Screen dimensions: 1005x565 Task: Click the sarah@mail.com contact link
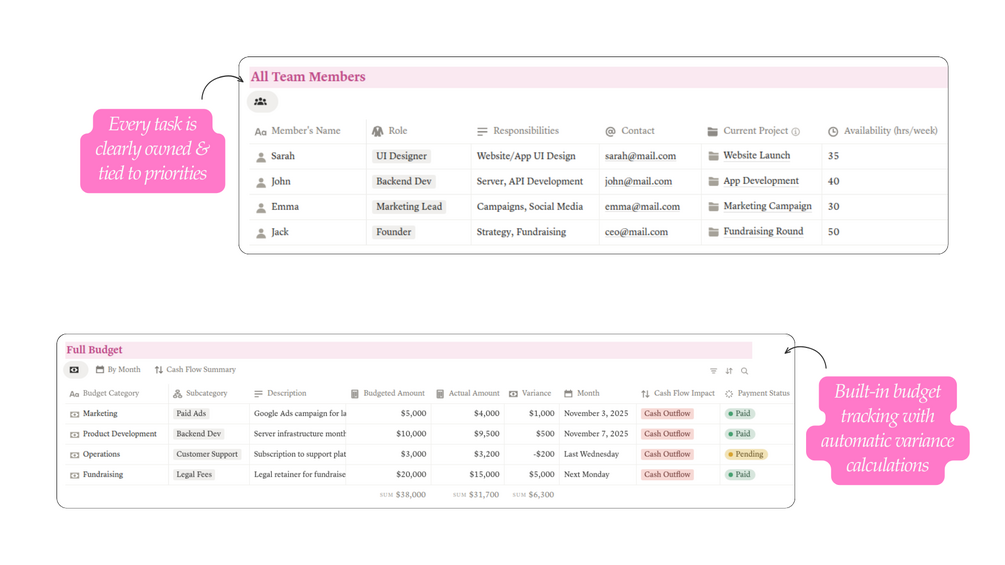point(640,156)
